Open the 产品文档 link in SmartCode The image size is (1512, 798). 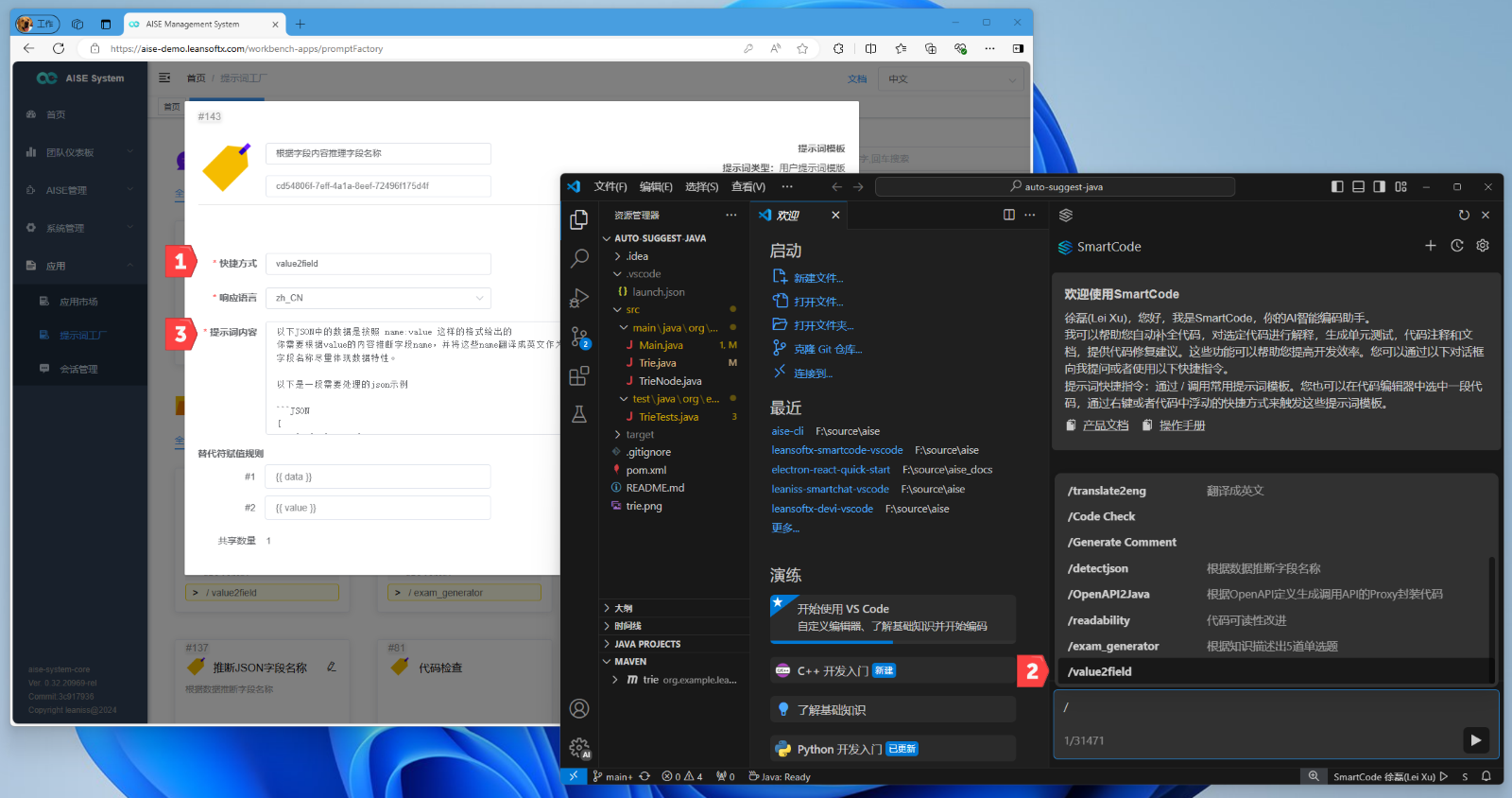pyautogui.click(x=1105, y=425)
